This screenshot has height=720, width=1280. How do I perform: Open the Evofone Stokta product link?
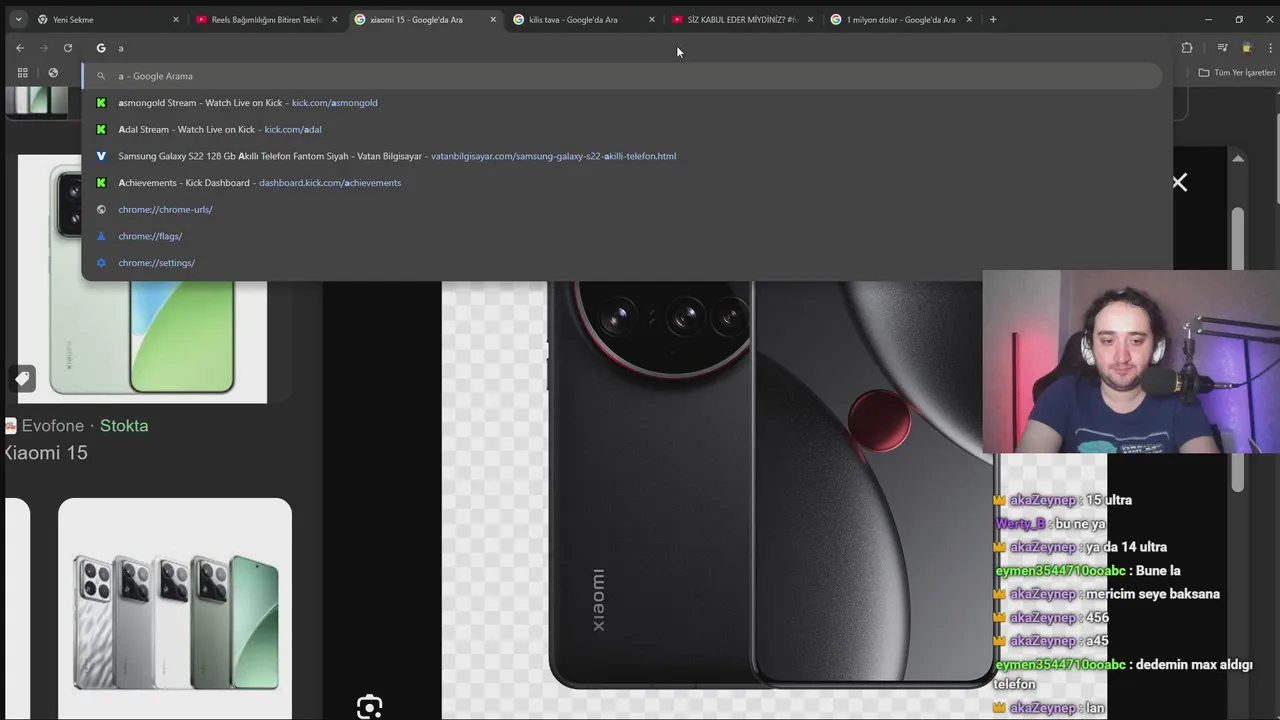(76, 426)
